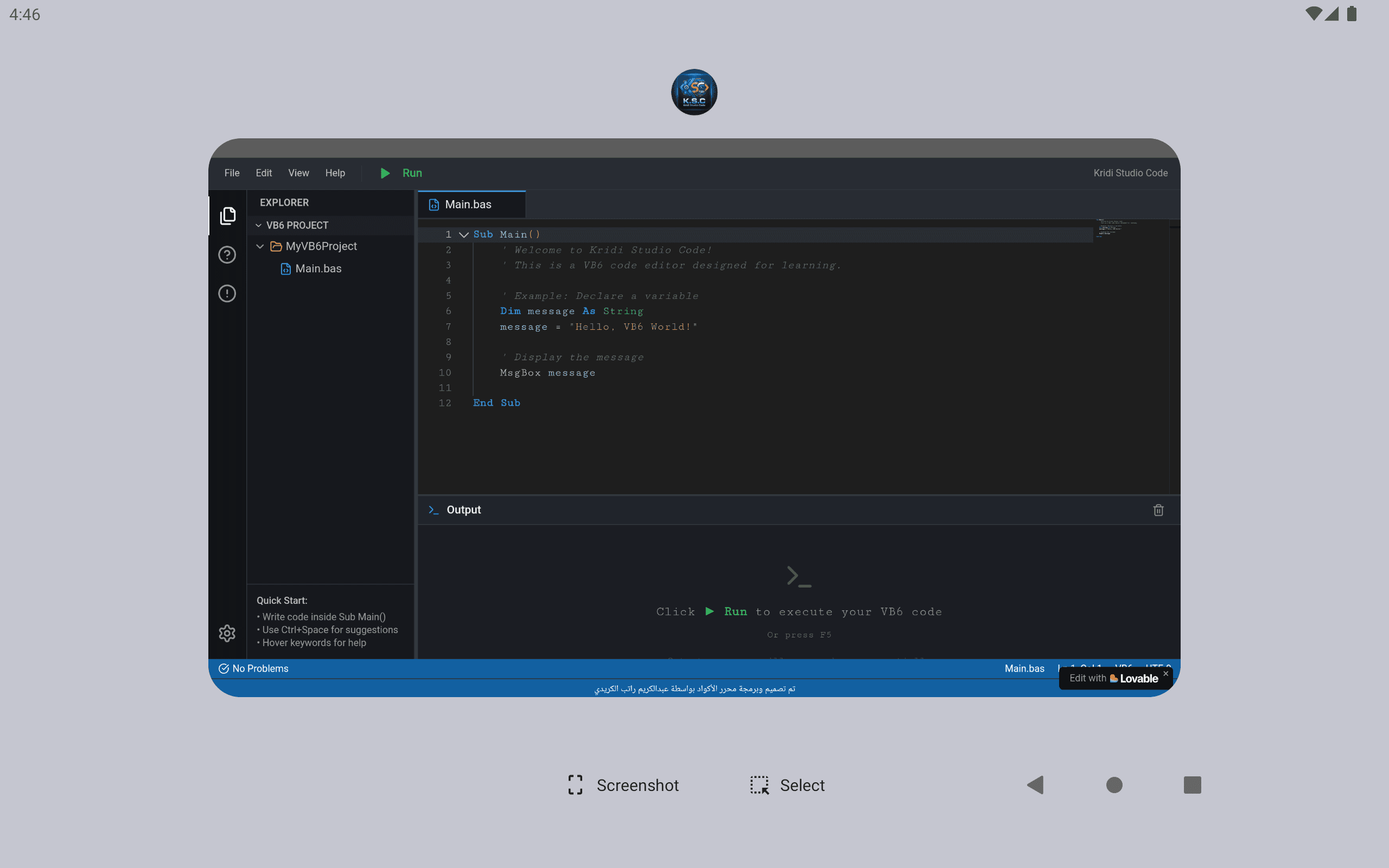Click the green Run play button
This screenshot has height=868, width=1389.
385,173
